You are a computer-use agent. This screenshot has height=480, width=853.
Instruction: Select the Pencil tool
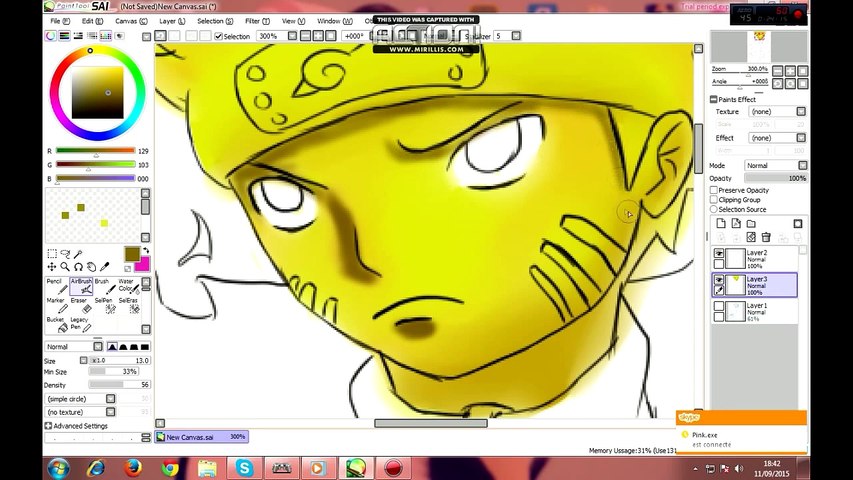(56, 286)
